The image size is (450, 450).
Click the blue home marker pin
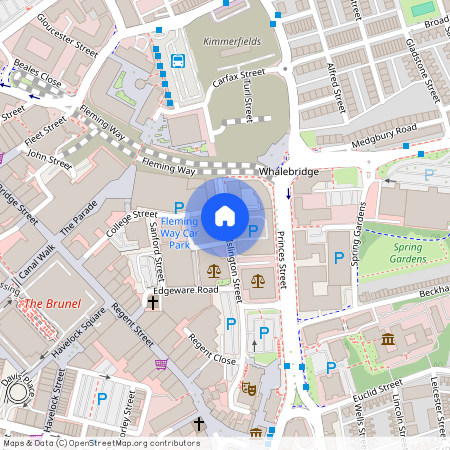(225, 217)
